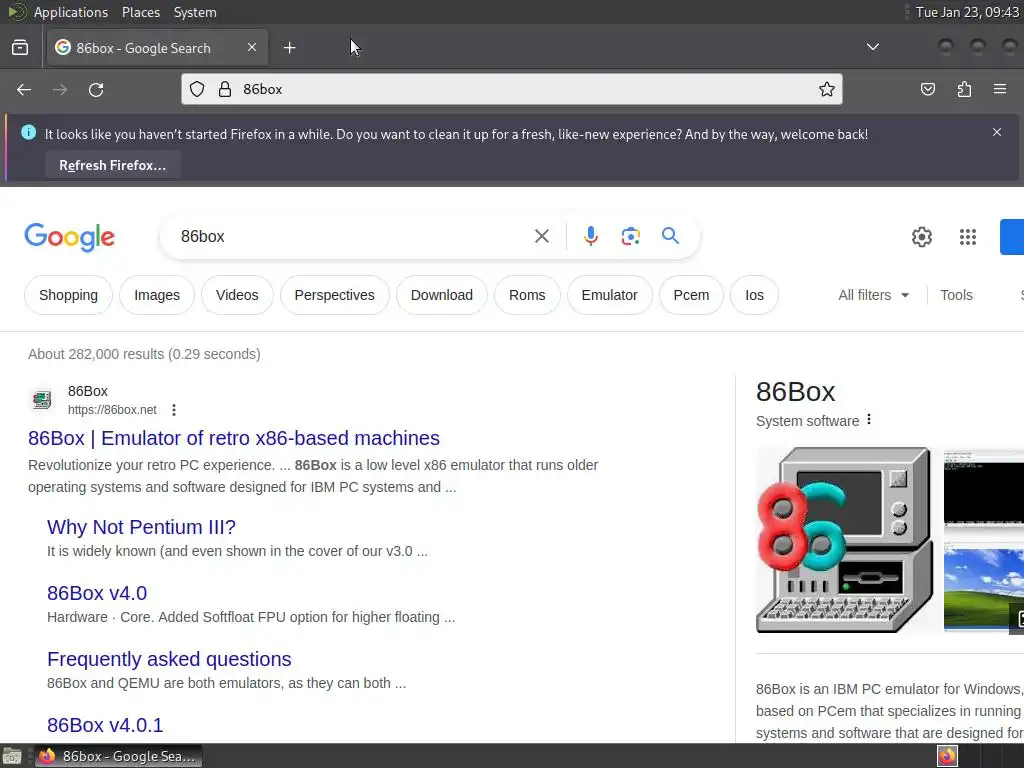Save page to Pocket icon
This screenshot has height=768, width=1024.
point(927,89)
